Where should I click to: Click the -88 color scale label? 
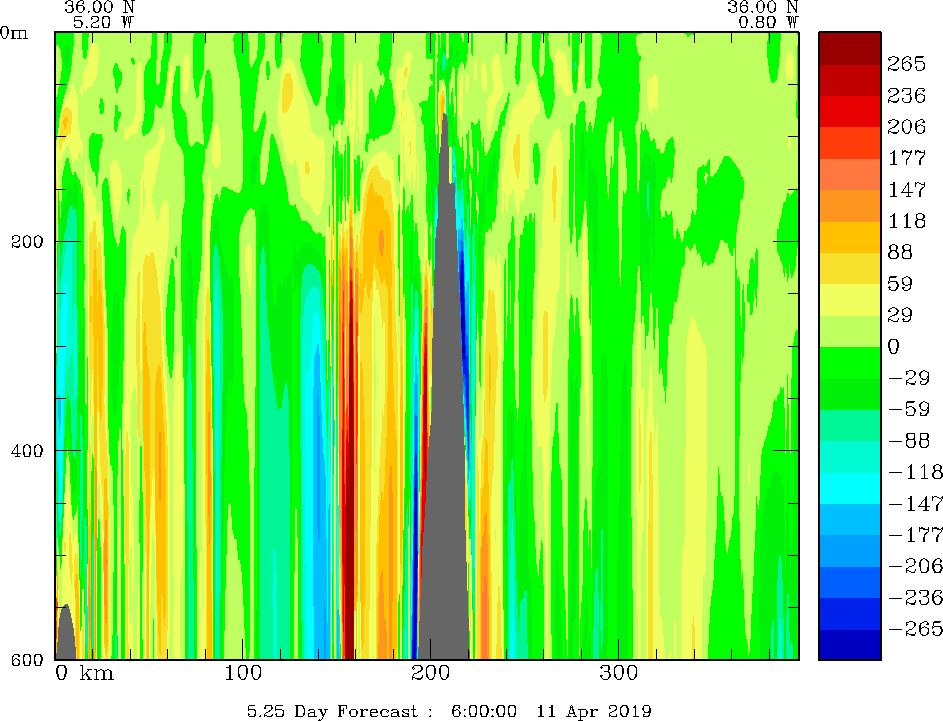pos(906,441)
